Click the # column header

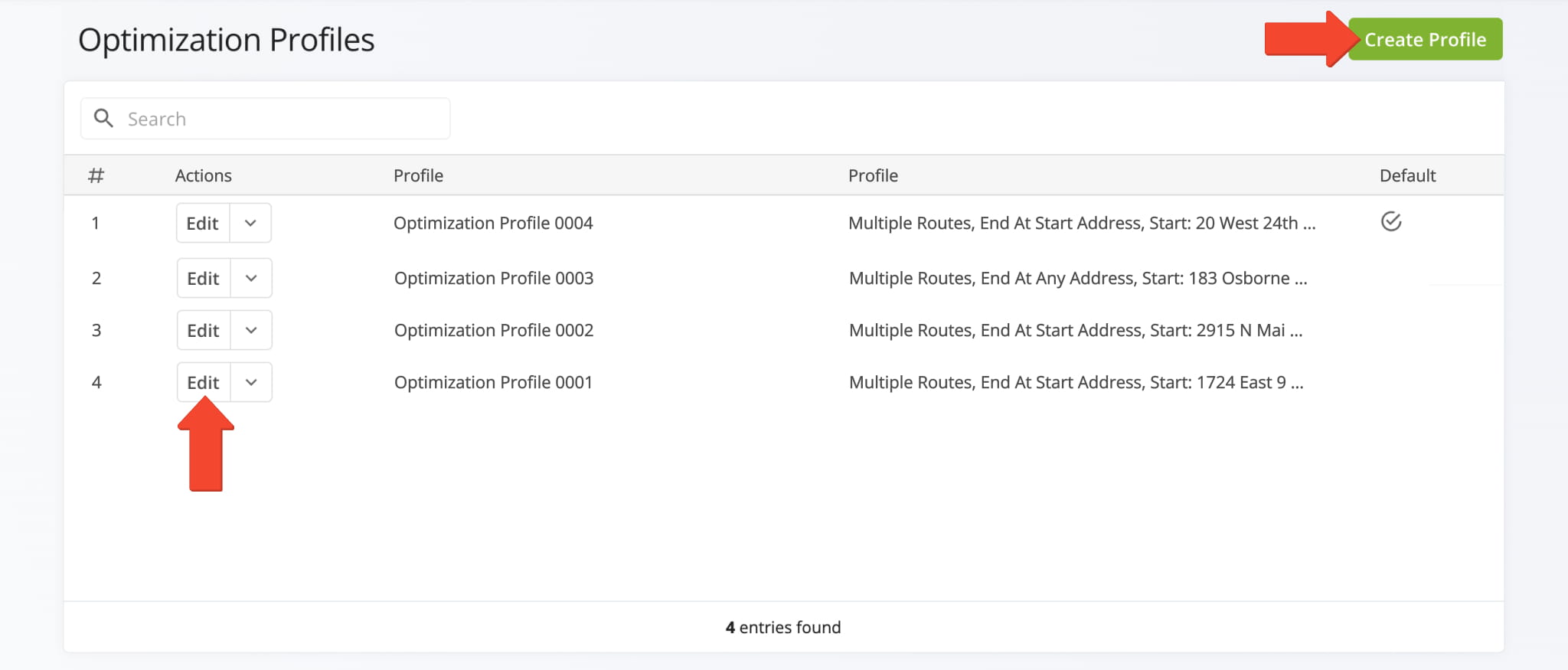pos(96,176)
